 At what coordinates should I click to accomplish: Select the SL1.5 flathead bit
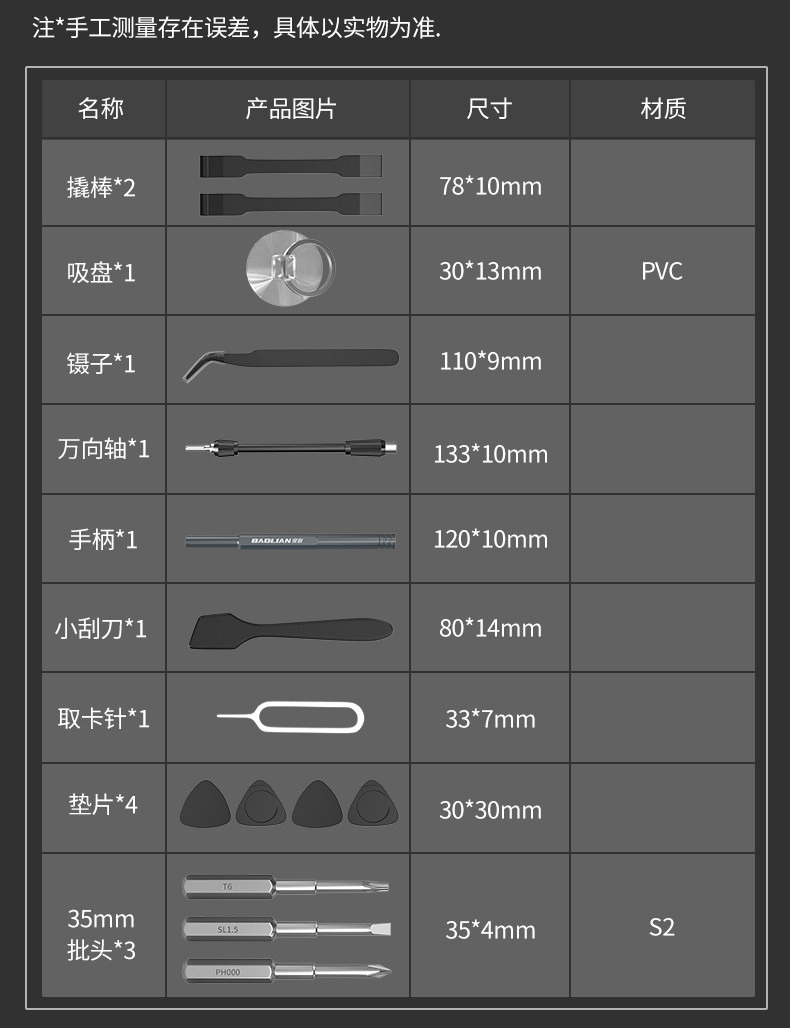pos(287,928)
